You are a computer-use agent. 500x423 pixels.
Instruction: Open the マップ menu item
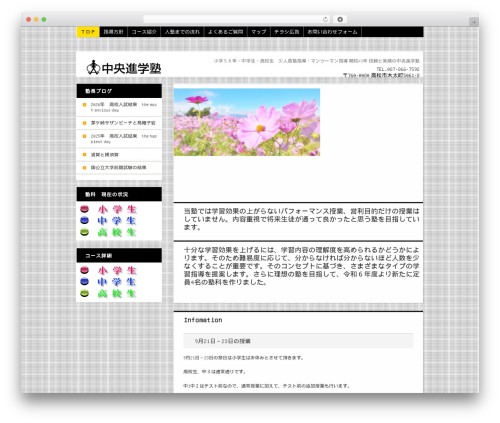click(x=259, y=32)
